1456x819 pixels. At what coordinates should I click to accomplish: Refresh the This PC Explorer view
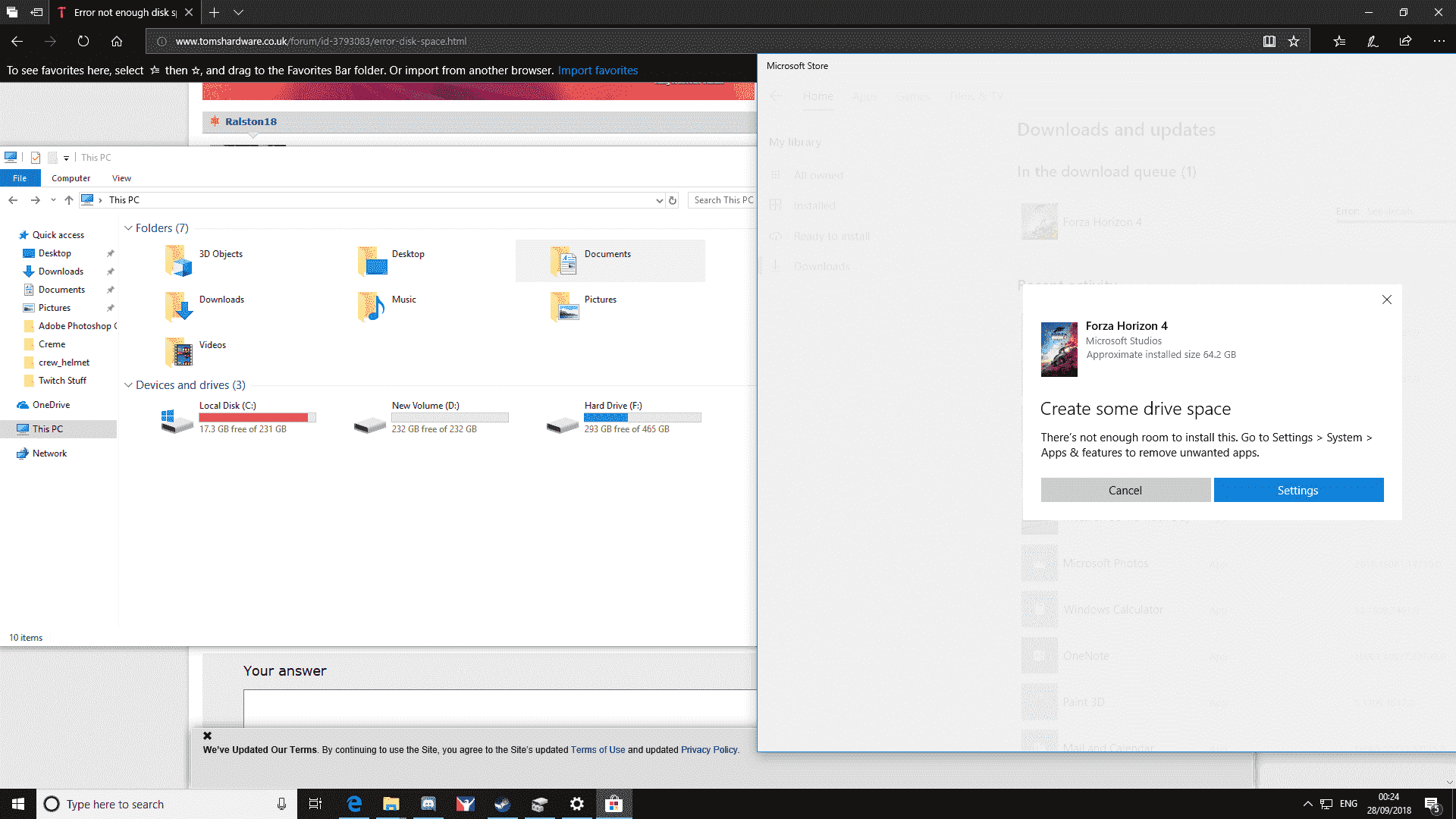click(672, 200)
